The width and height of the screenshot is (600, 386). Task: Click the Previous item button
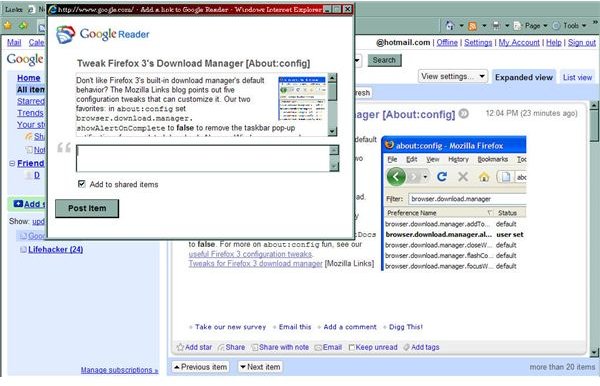[x=201, y=367]
